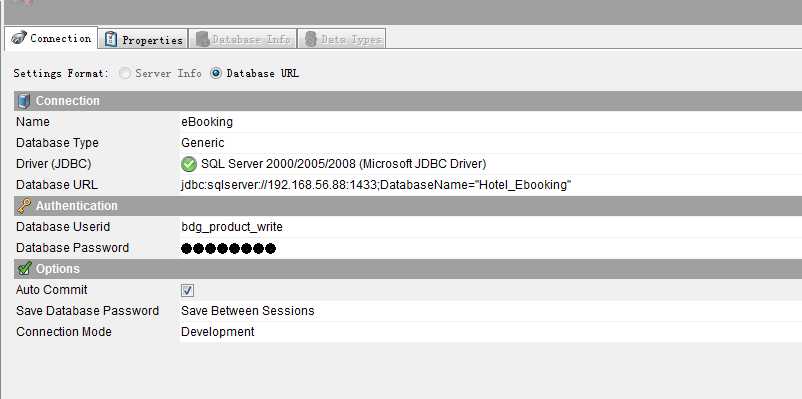Open the Driver (JDBC) selection field
This screenshot has width=802, height=399.
491,164
